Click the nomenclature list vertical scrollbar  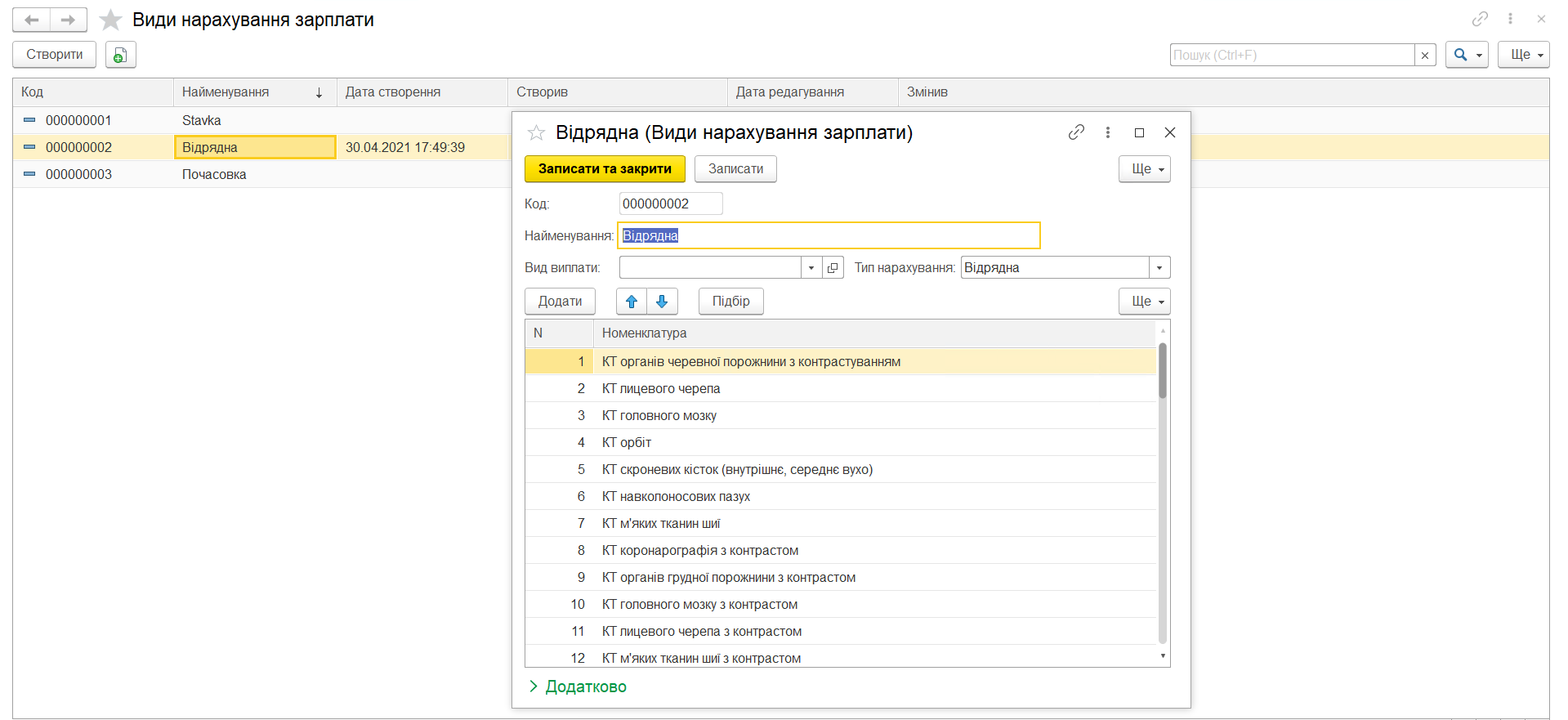(x=1162, y=490)
